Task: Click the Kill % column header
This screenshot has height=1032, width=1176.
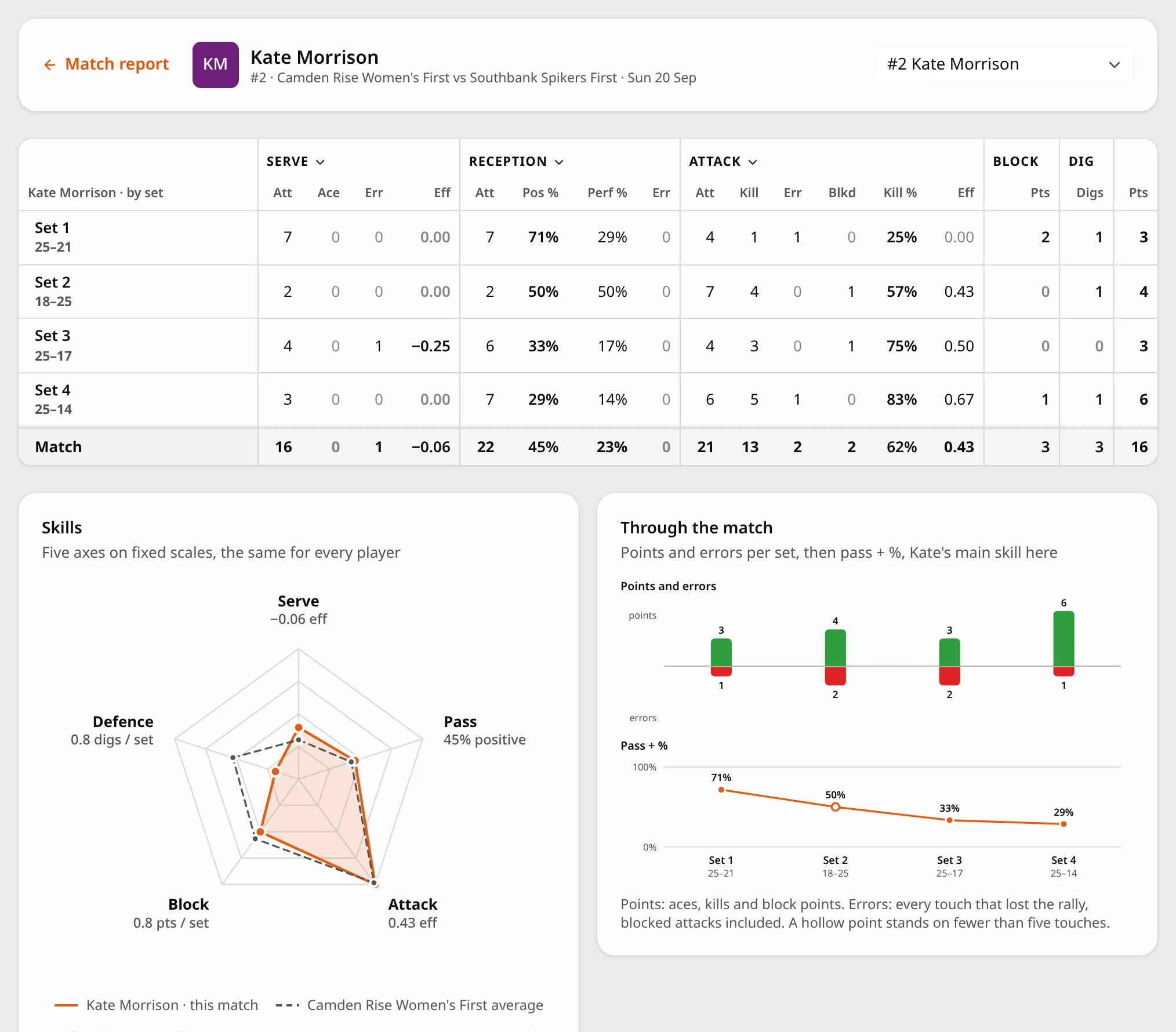Action: point(900,193)
